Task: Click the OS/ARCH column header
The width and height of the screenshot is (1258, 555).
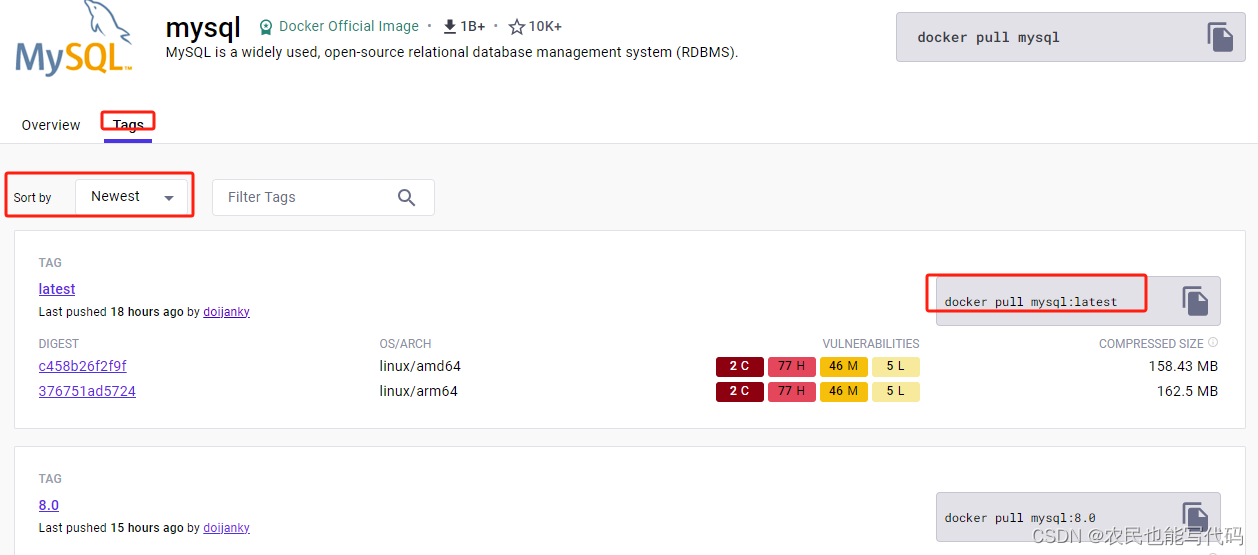Action: [406, 343]
